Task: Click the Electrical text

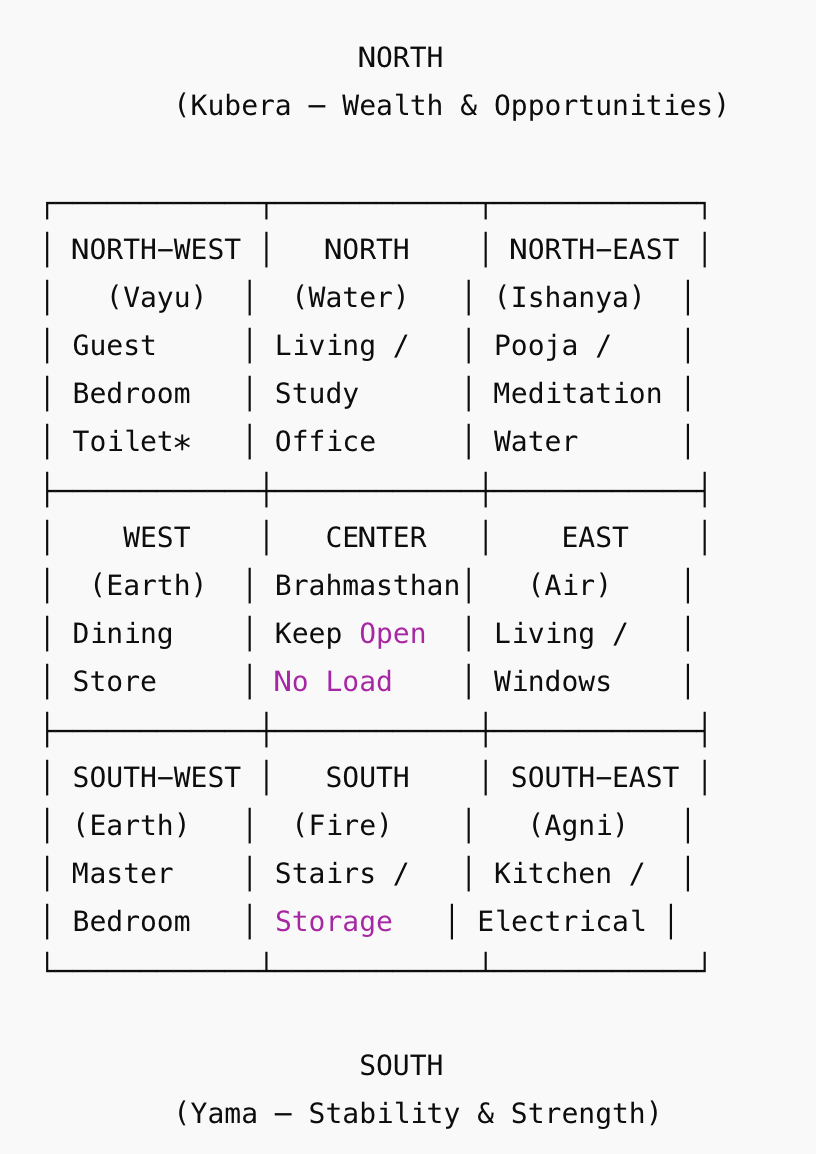Action: tap(561, 922)
